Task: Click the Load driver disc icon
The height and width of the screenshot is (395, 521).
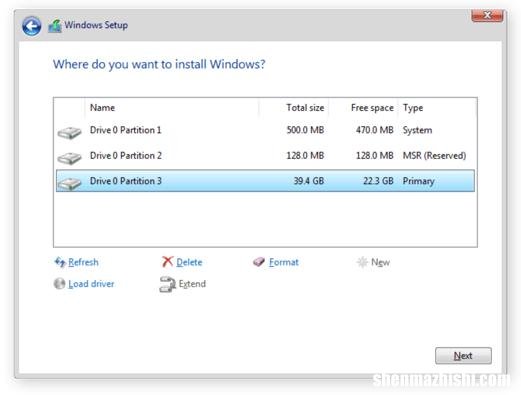Action: point(59,284)
